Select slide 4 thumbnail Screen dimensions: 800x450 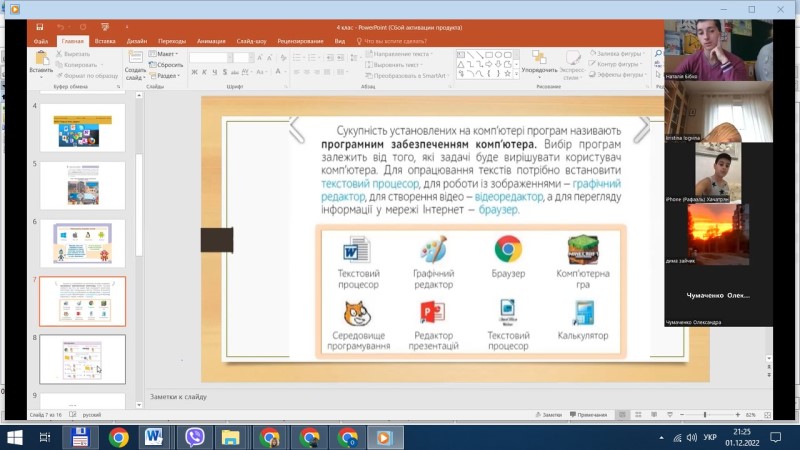tap(83, 128)
